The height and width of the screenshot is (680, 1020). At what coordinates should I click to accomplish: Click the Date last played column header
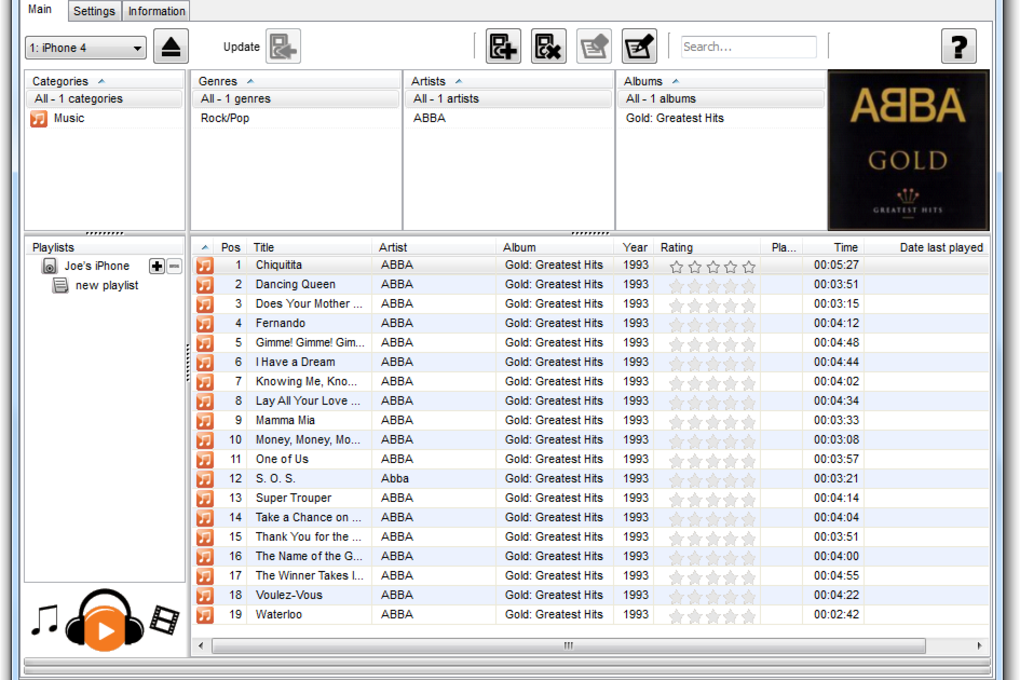[926, 248]
